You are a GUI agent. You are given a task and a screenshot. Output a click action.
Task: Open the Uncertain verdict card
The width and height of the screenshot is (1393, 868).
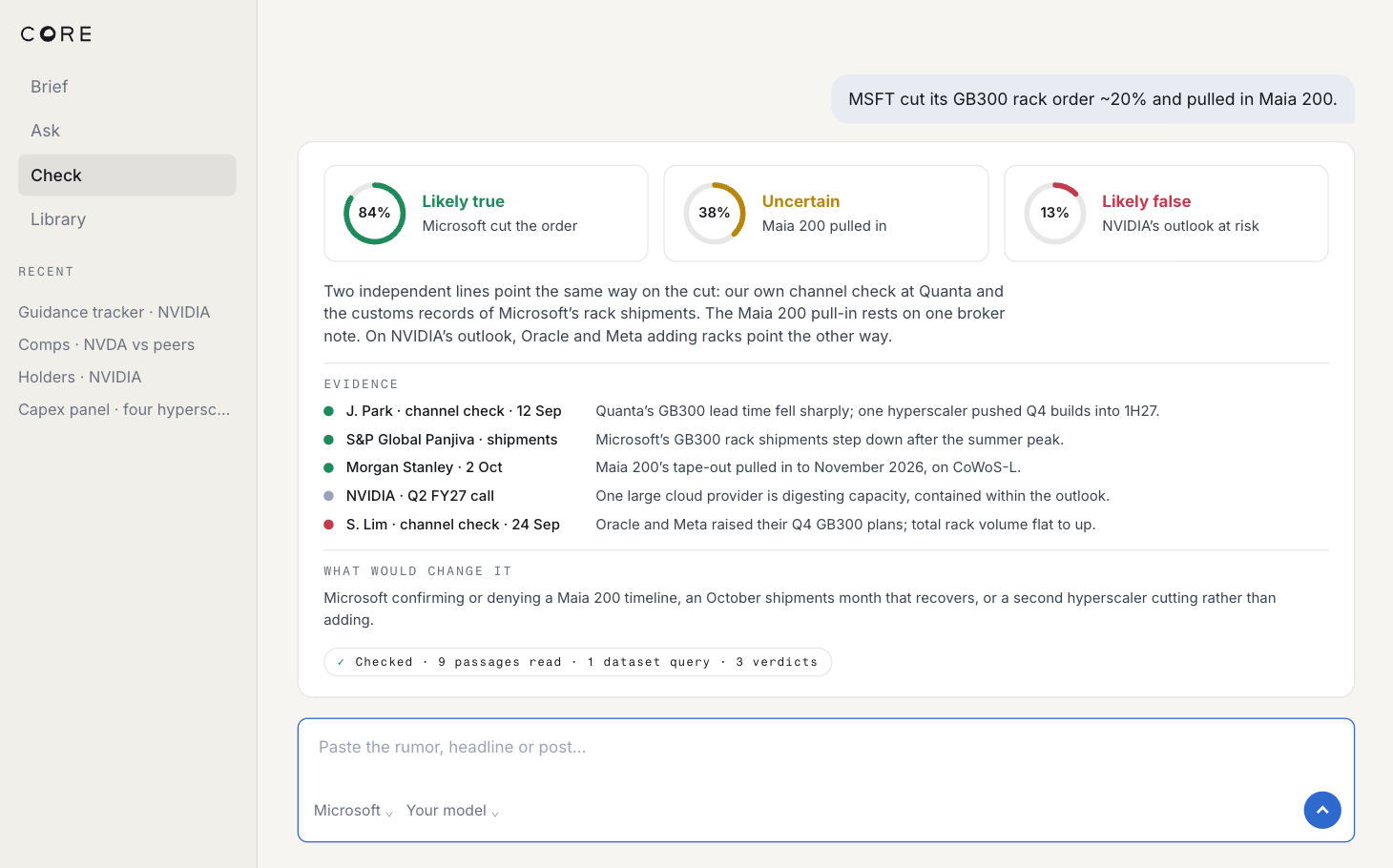pyautogui.click(x=826, y=214)
